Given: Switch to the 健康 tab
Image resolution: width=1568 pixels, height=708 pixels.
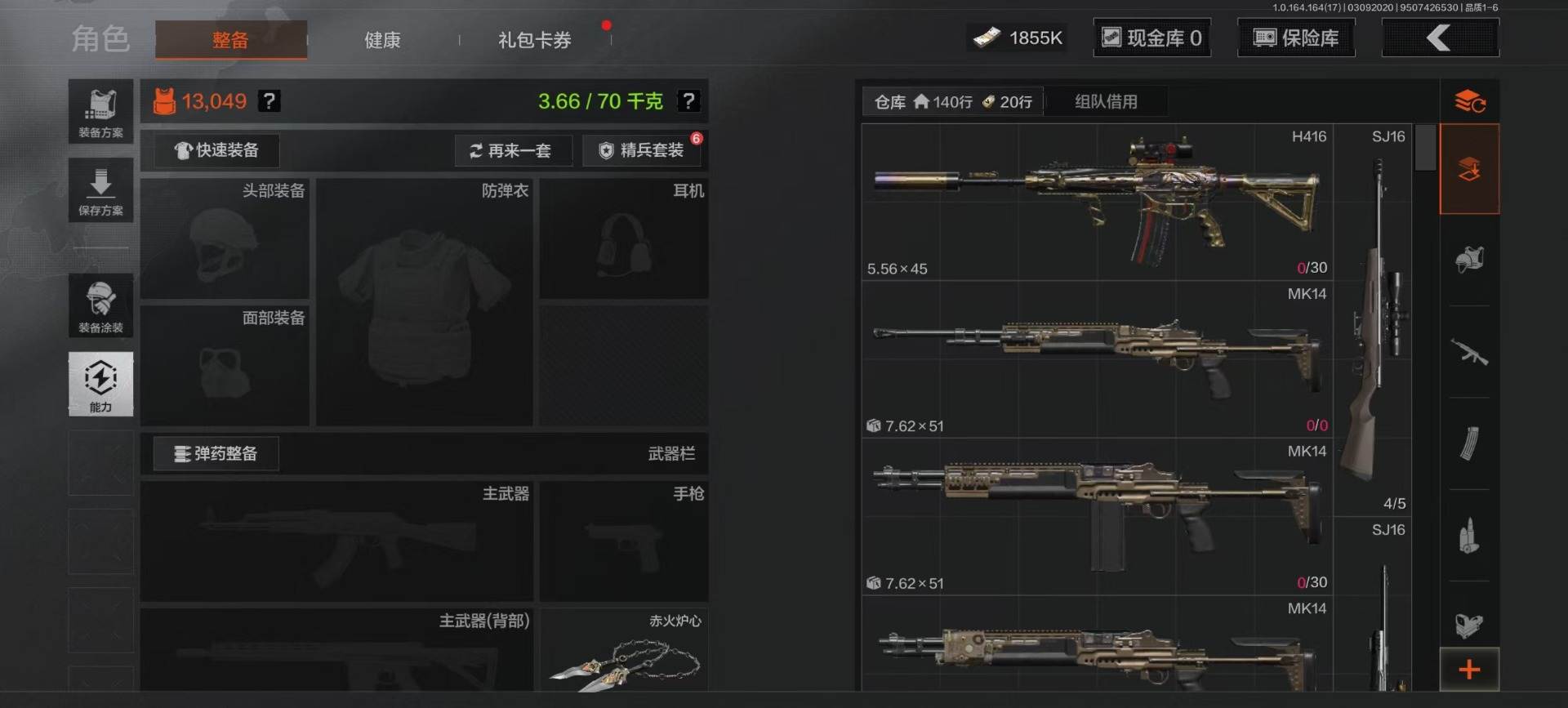Looking at the screenshot, I should (382, 40).
